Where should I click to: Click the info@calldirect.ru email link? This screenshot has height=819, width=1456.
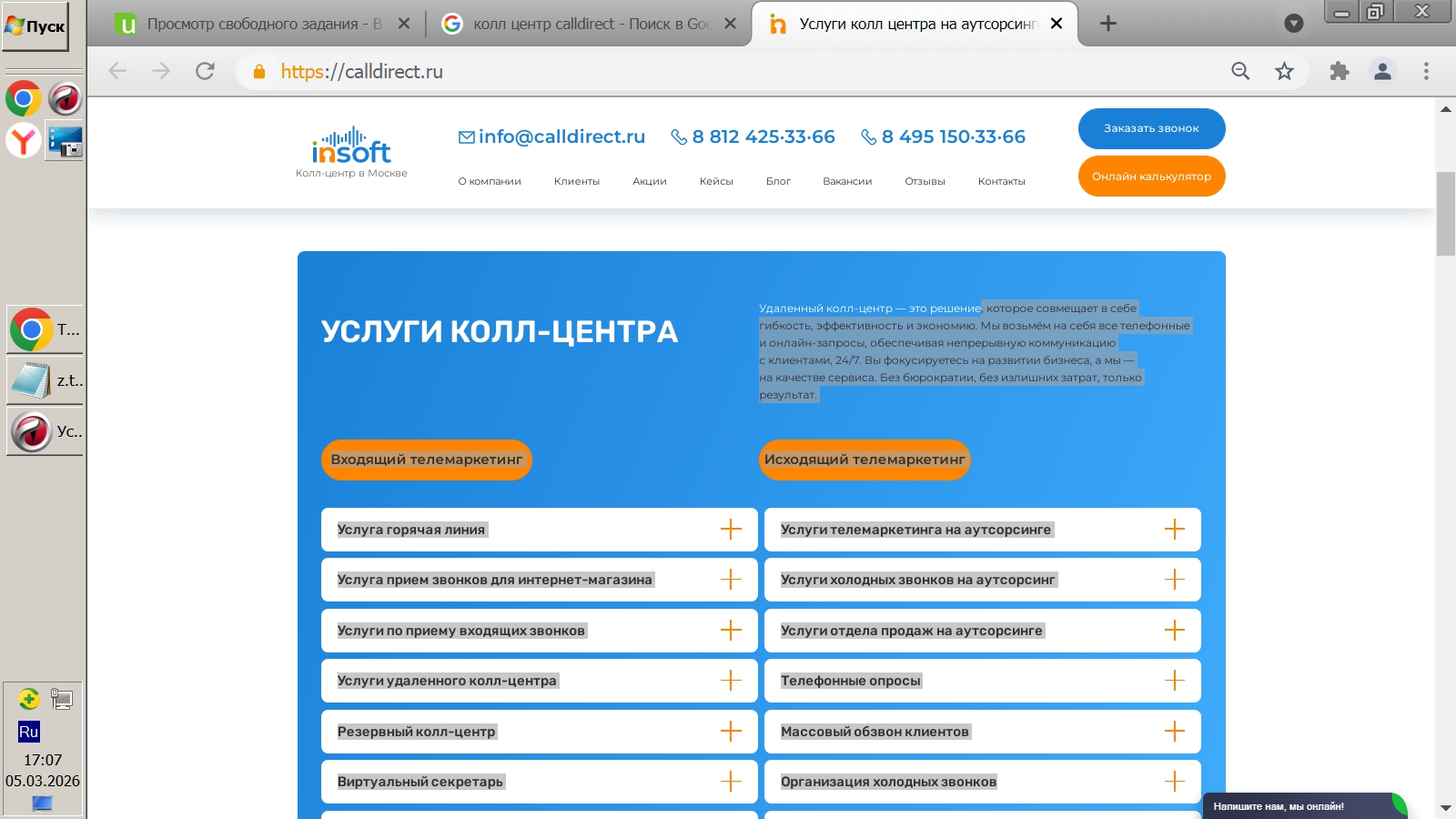[551, 136]
